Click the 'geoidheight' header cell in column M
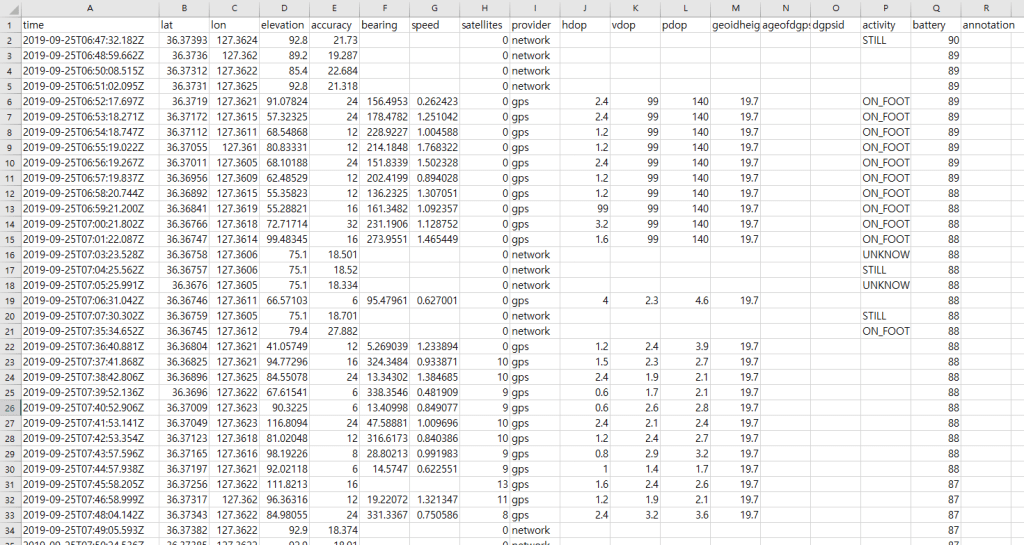1024x545 pixels. coord(735,24)
